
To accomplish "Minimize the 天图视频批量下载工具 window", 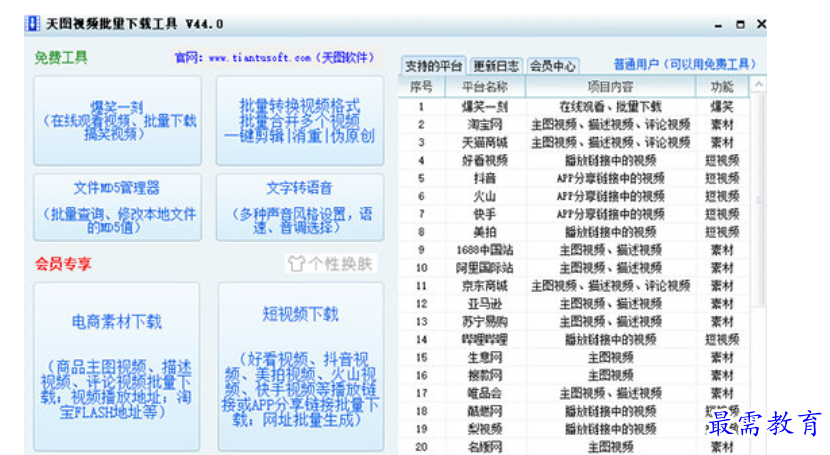I will pos(718,25).
